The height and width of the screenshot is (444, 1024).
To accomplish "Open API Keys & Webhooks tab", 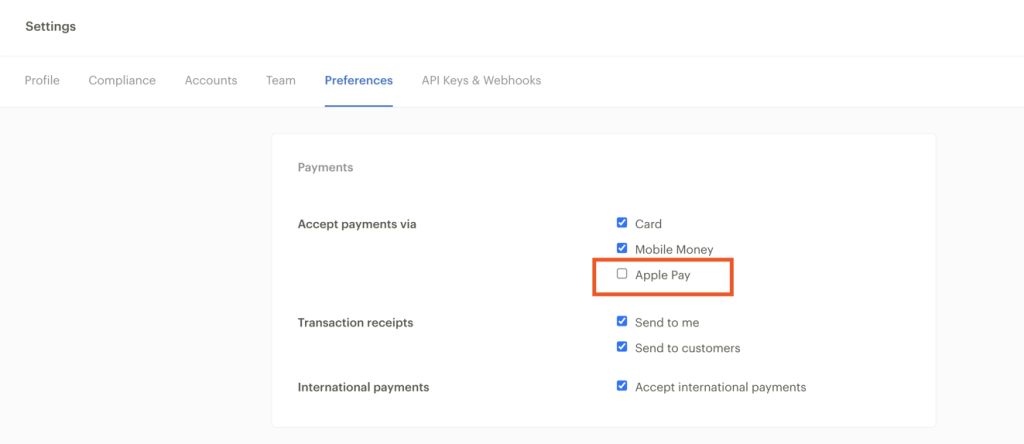I will coord(481,80).
